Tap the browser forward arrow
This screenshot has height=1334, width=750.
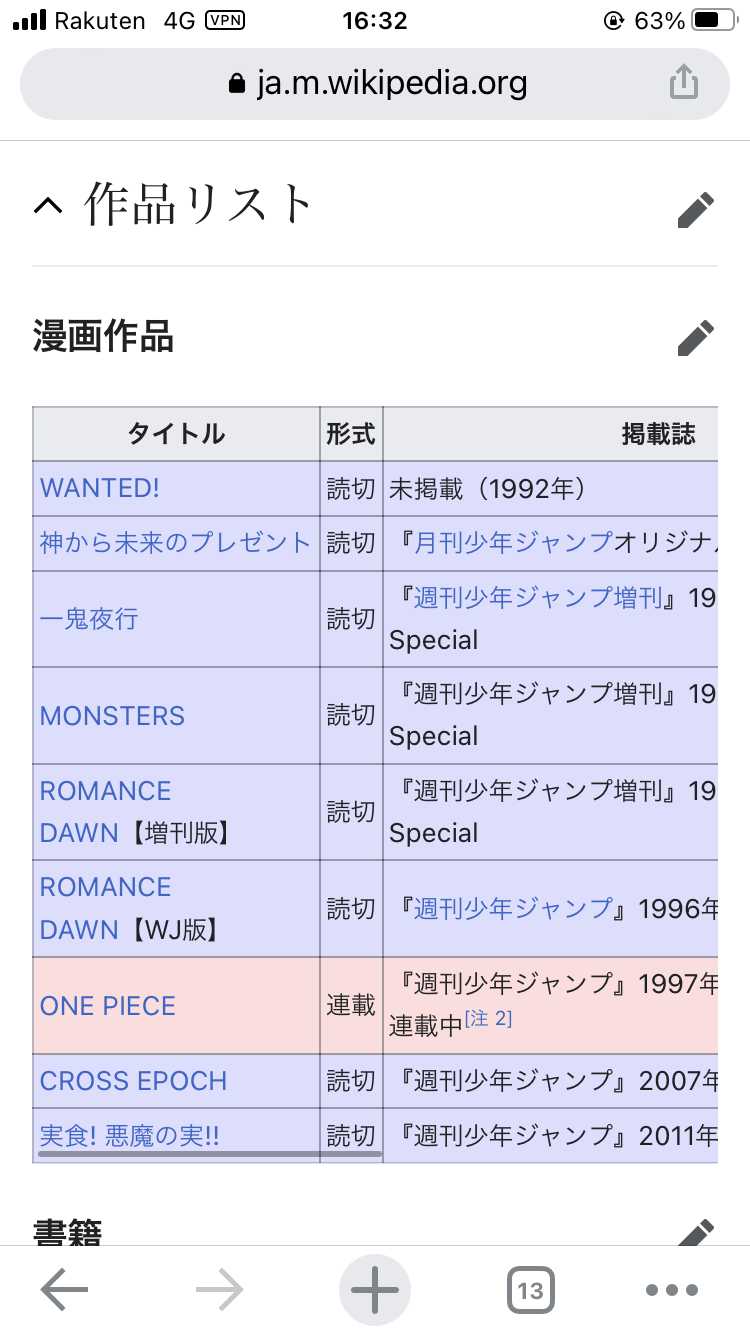(220, 1290)
